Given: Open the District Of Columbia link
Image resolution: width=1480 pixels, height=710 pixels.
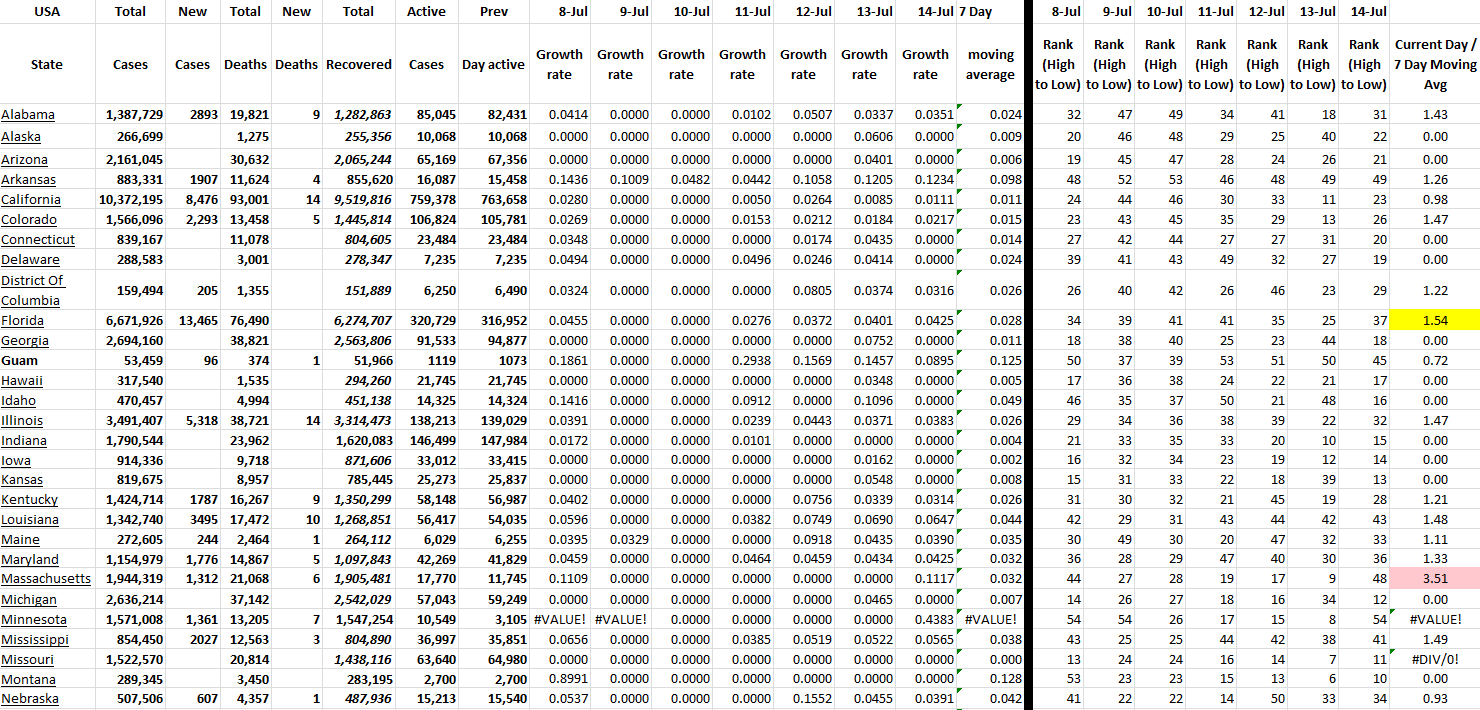Looking at the screenshot, I should [x=32, y=290].
